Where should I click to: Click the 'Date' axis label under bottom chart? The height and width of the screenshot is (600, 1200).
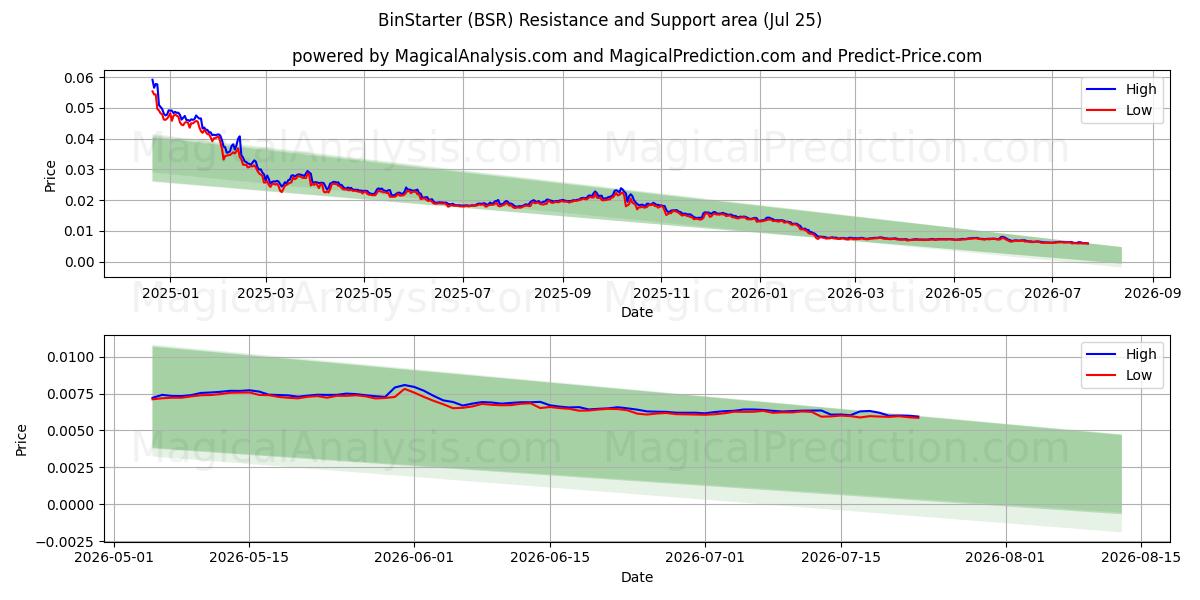[x=637, y=577]
